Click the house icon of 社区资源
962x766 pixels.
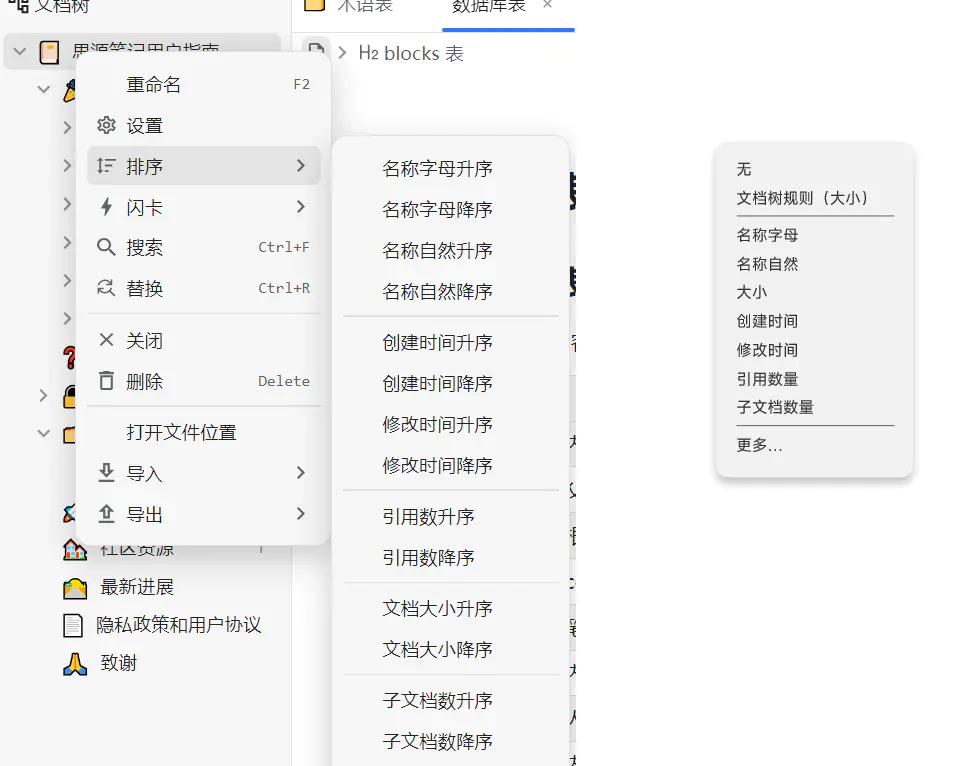75,550
